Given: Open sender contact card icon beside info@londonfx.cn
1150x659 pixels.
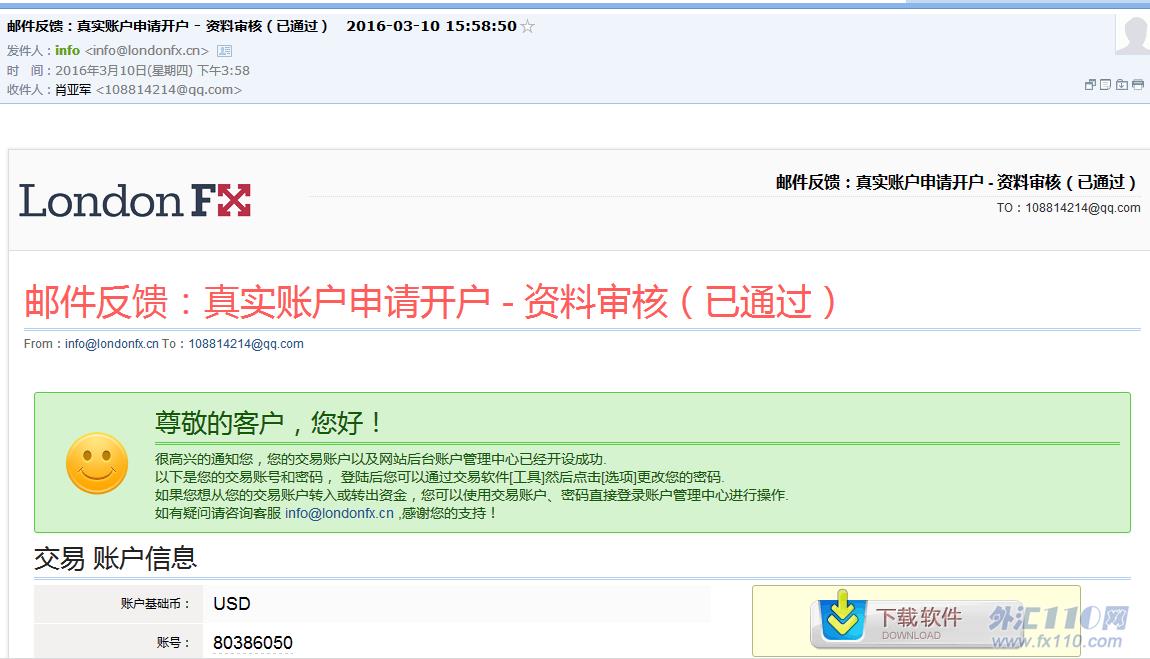Looking at the screenshot, I should 224,51.
